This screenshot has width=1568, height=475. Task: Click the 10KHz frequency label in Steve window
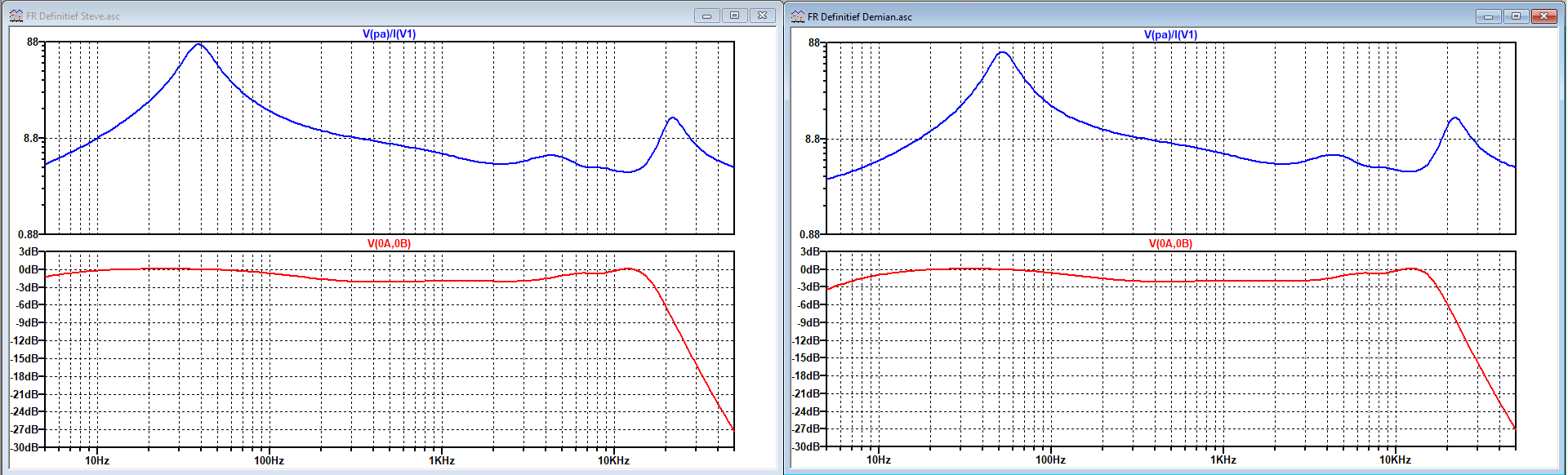[x=613, y=460]
